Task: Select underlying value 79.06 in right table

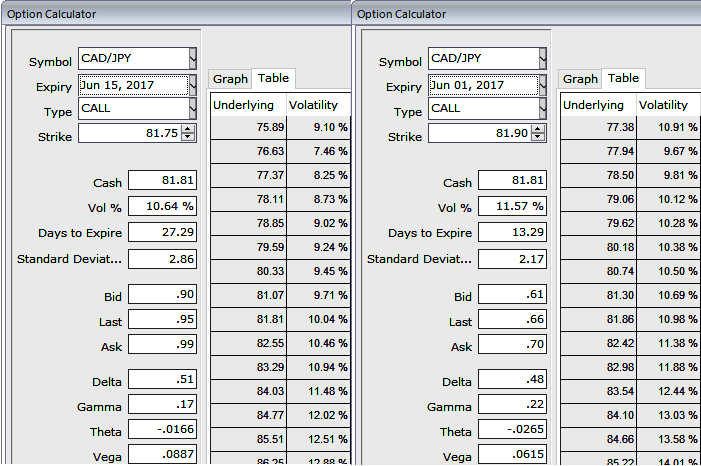Action: [598, 199]
